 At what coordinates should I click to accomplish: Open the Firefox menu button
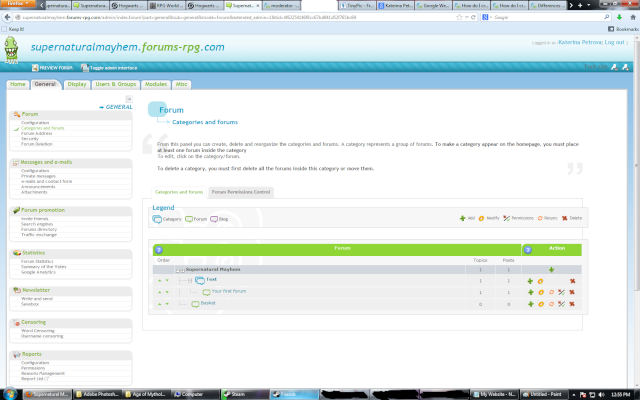coord(18,3)
